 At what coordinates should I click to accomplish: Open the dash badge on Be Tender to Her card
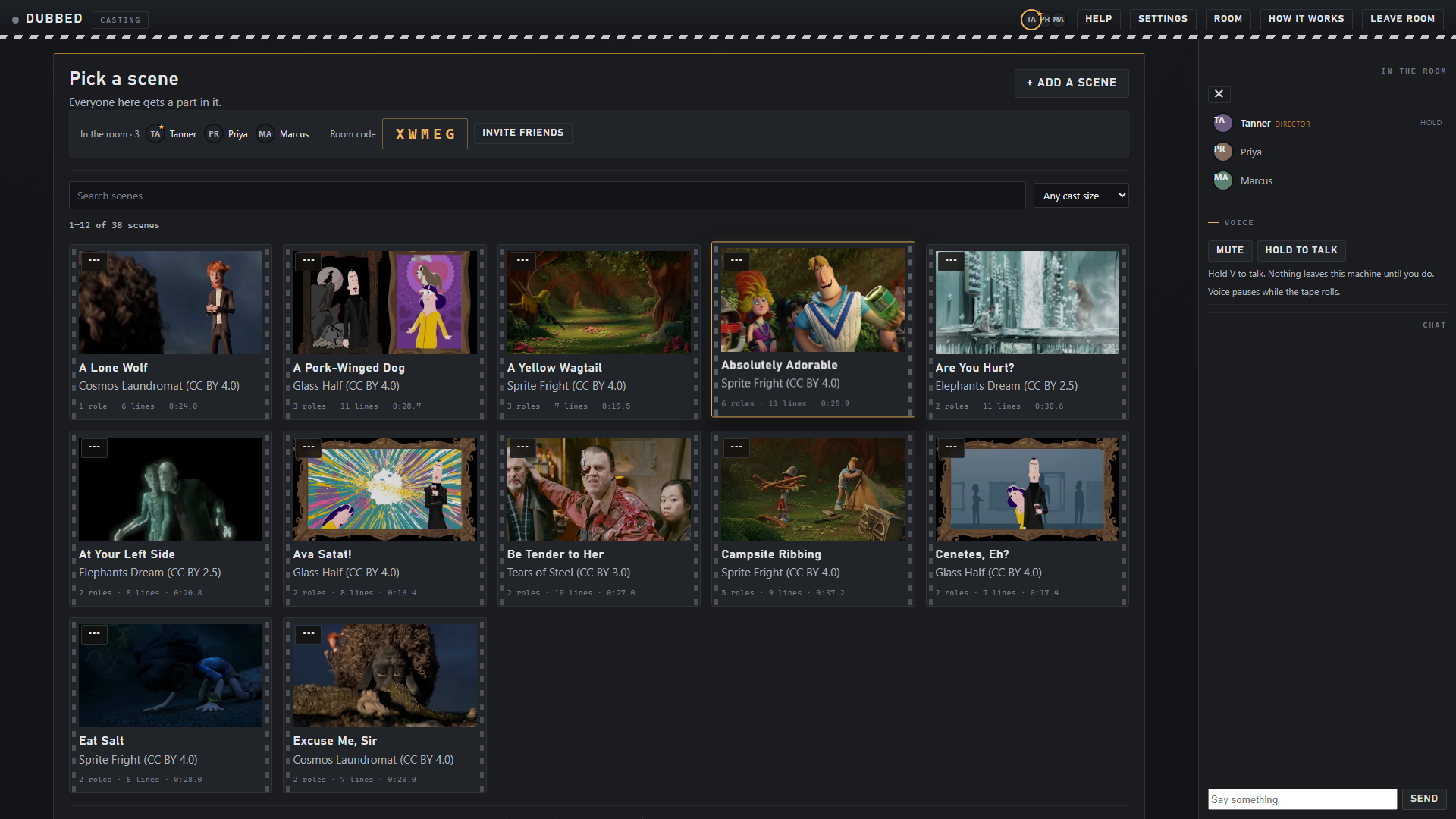(522, 447)
